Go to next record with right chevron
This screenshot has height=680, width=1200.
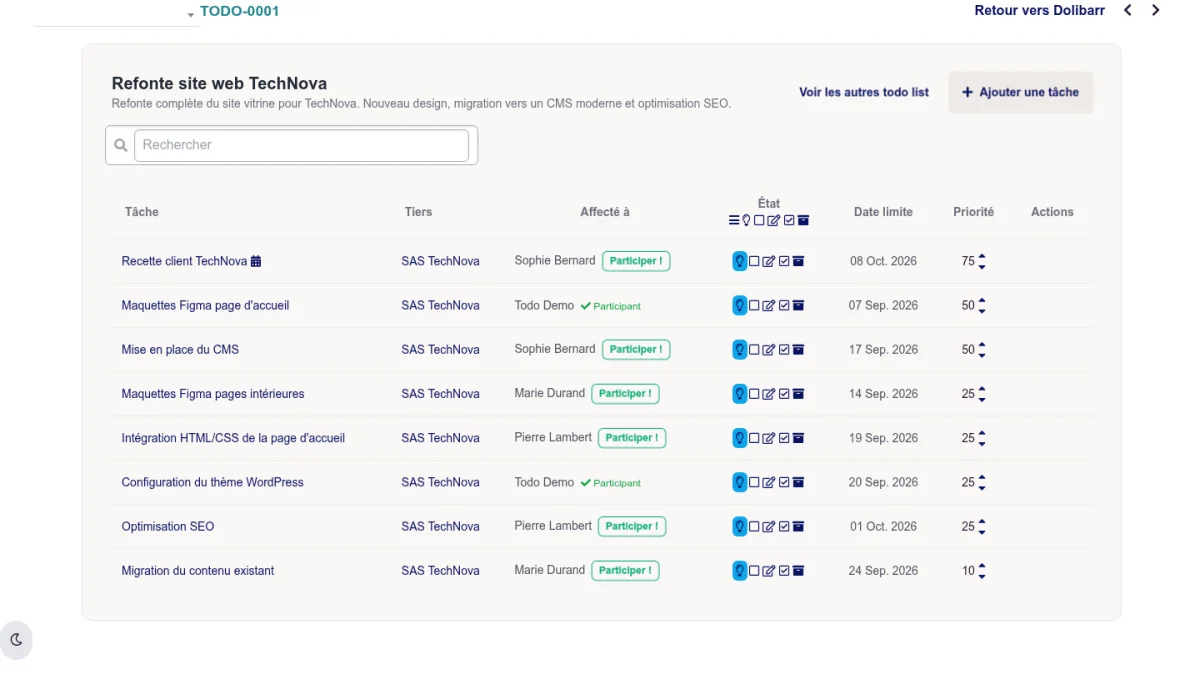(x=1156, y=11)
